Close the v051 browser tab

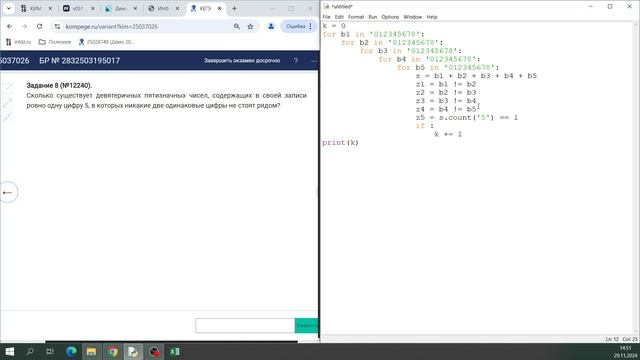tap(93, 8)
